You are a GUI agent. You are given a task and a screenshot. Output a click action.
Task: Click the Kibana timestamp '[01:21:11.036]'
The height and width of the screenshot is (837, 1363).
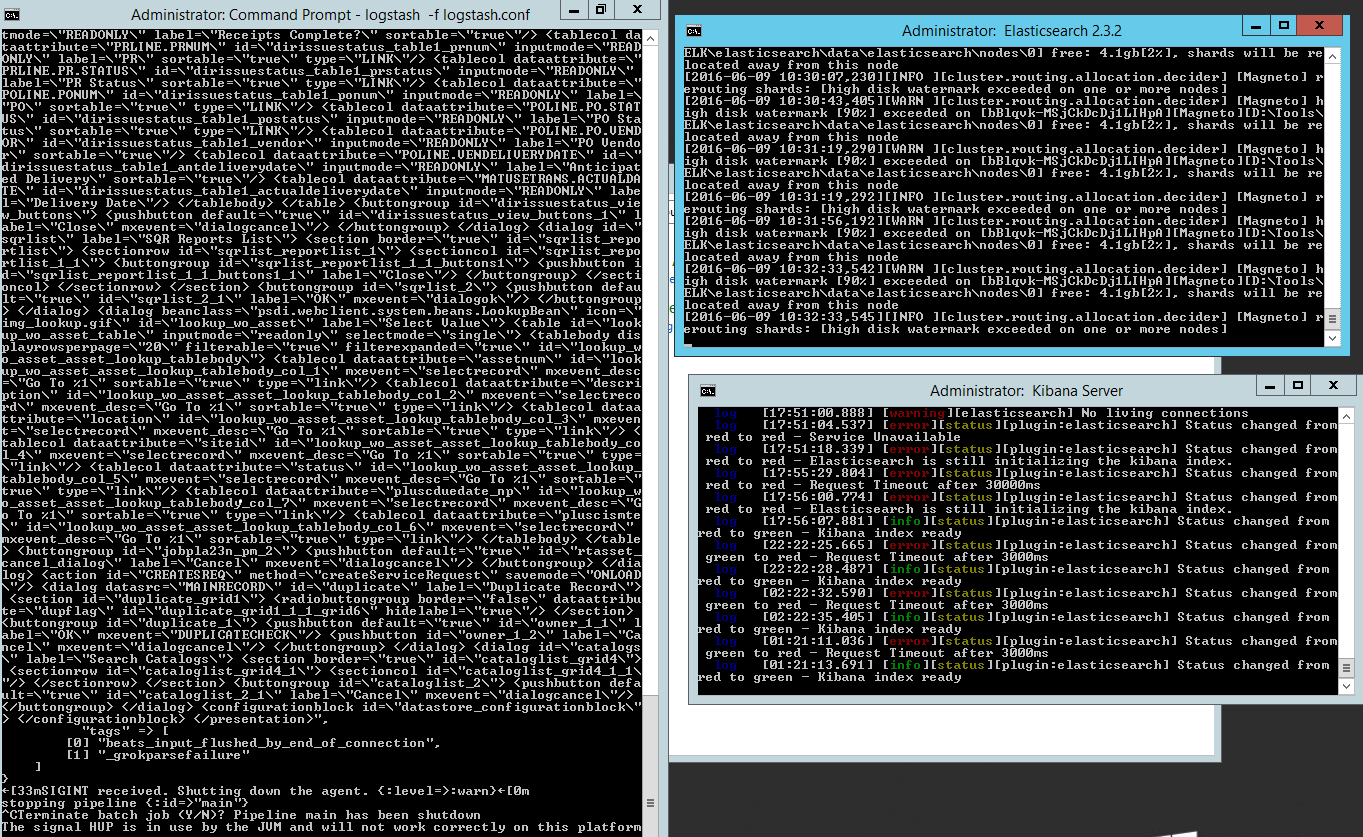tap(818, 641)
